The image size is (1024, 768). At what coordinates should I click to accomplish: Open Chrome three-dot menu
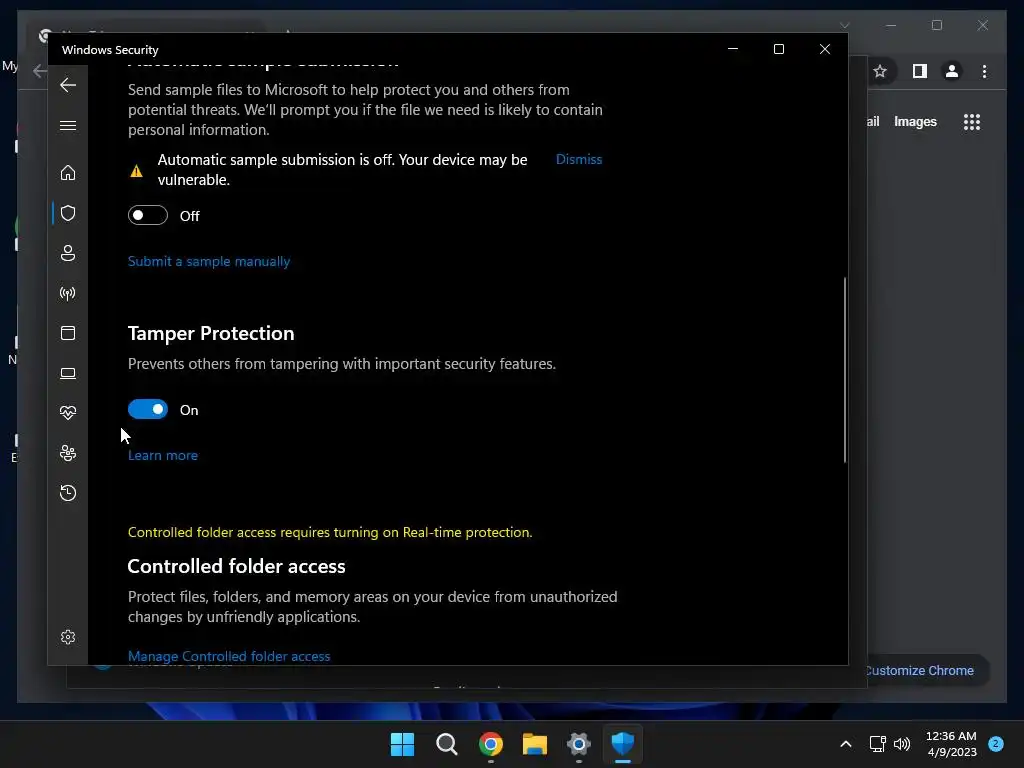click(984, 71)
